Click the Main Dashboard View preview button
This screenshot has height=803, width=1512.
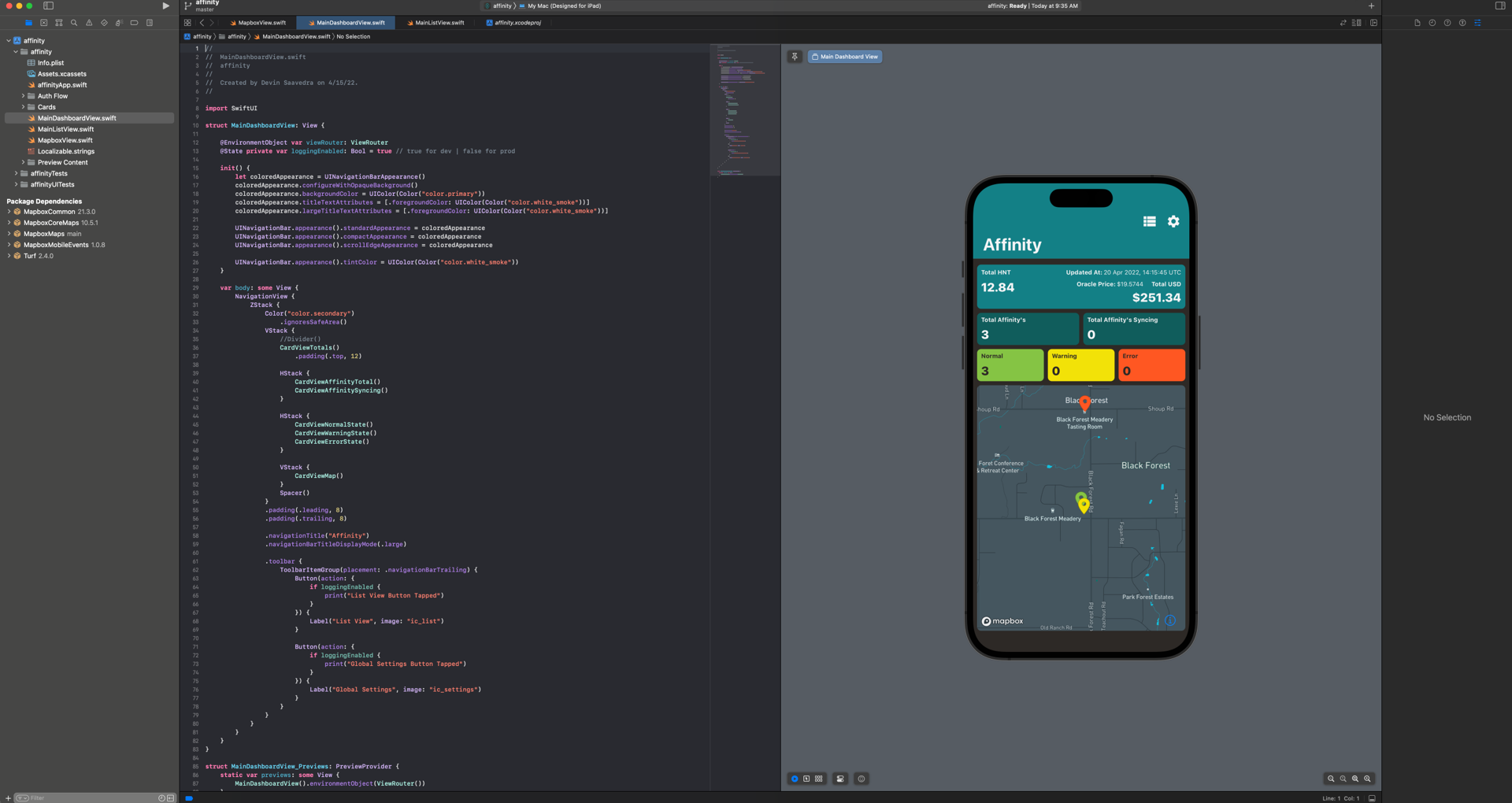pyautogui.click(x=845, y=57)
